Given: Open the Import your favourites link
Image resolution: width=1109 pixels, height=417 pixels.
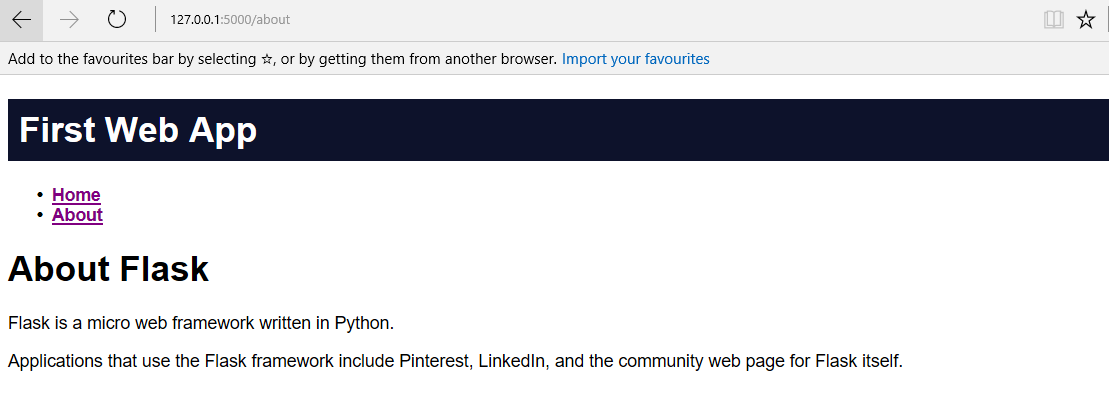Looking at the screenshot, I should click(635, 59).
